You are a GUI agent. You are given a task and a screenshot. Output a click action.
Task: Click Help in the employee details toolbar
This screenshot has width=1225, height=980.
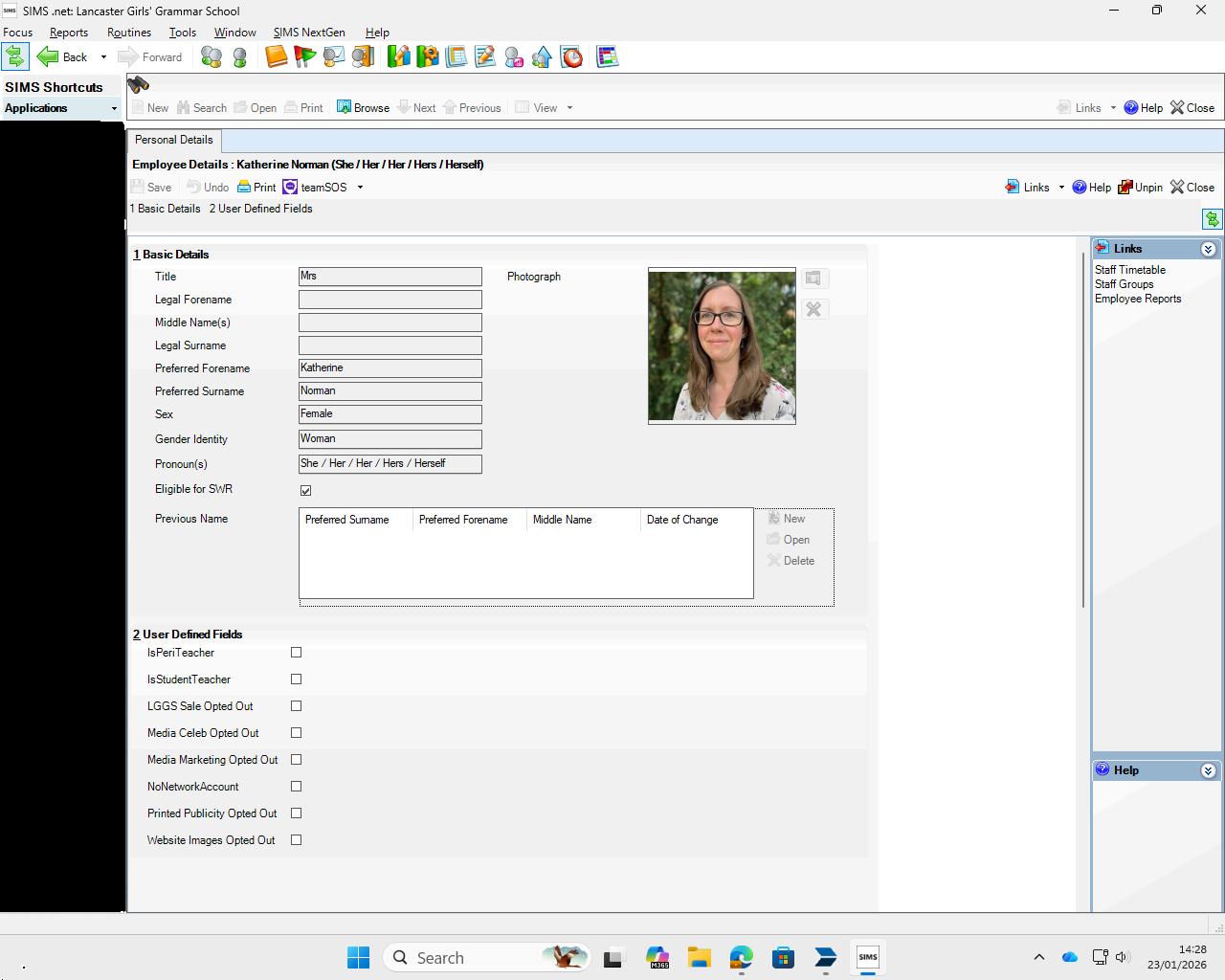1091,187
